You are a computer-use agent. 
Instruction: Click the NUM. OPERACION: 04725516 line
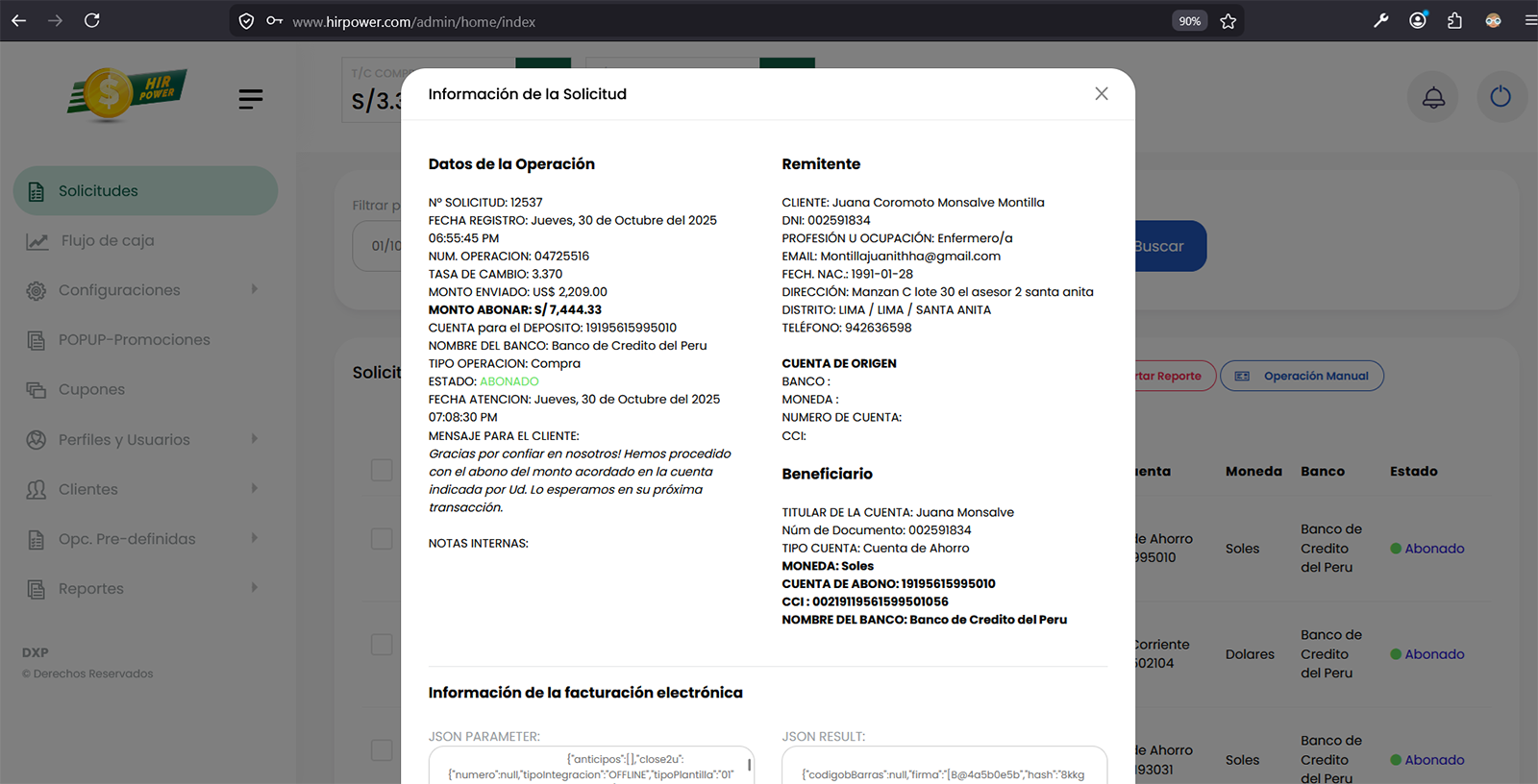click(x=509, y=257)
